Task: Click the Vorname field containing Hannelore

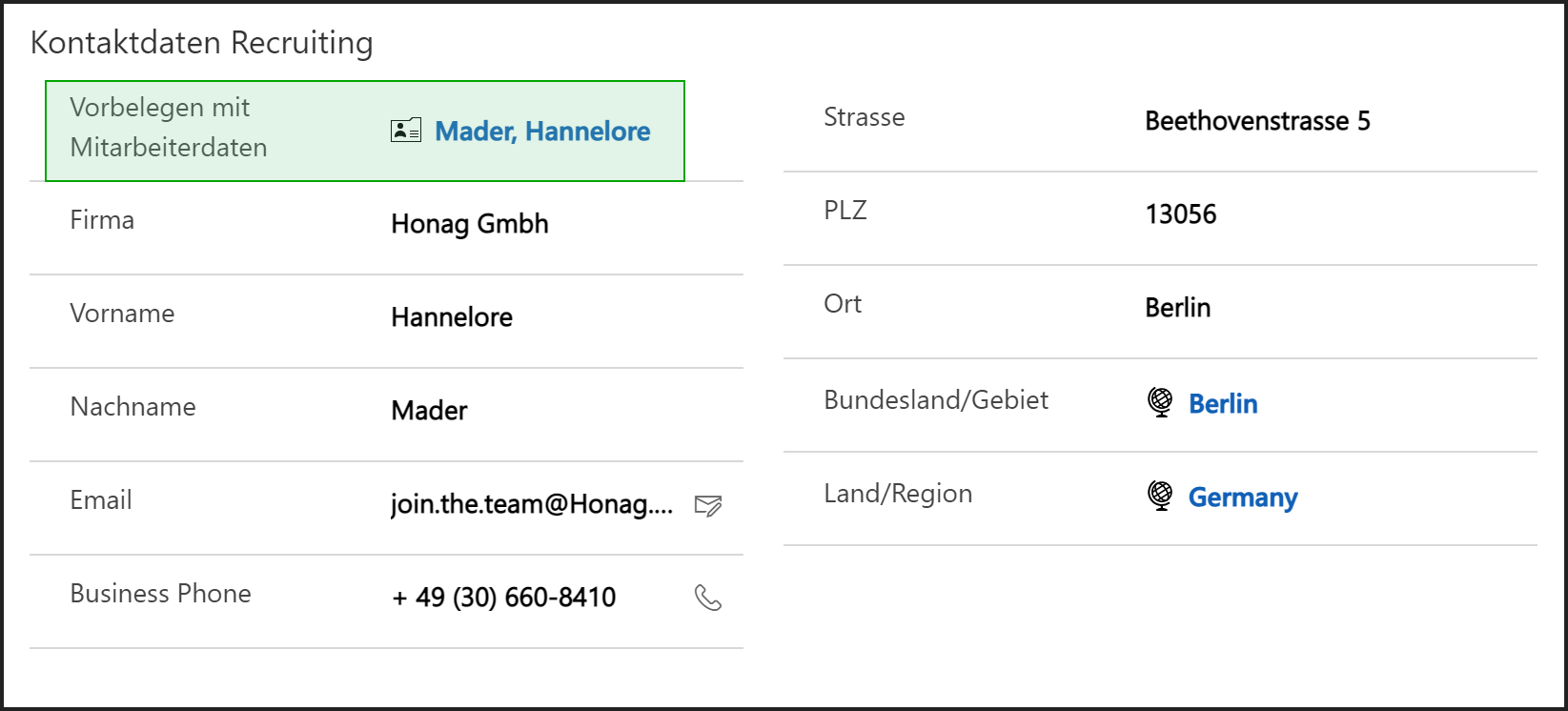Action: 452,317
